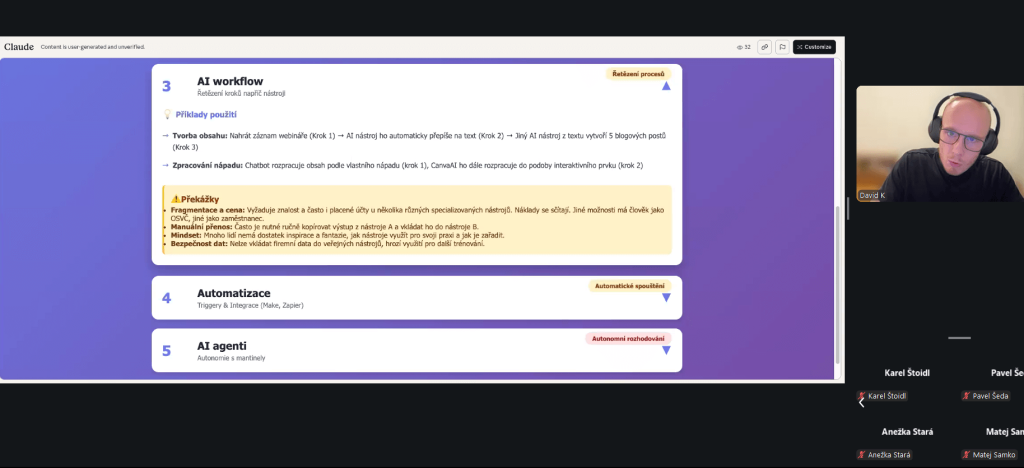Expand the Automatizace section arrow
The height and width of the screenshot is (468, 1024).
[665, 298]
